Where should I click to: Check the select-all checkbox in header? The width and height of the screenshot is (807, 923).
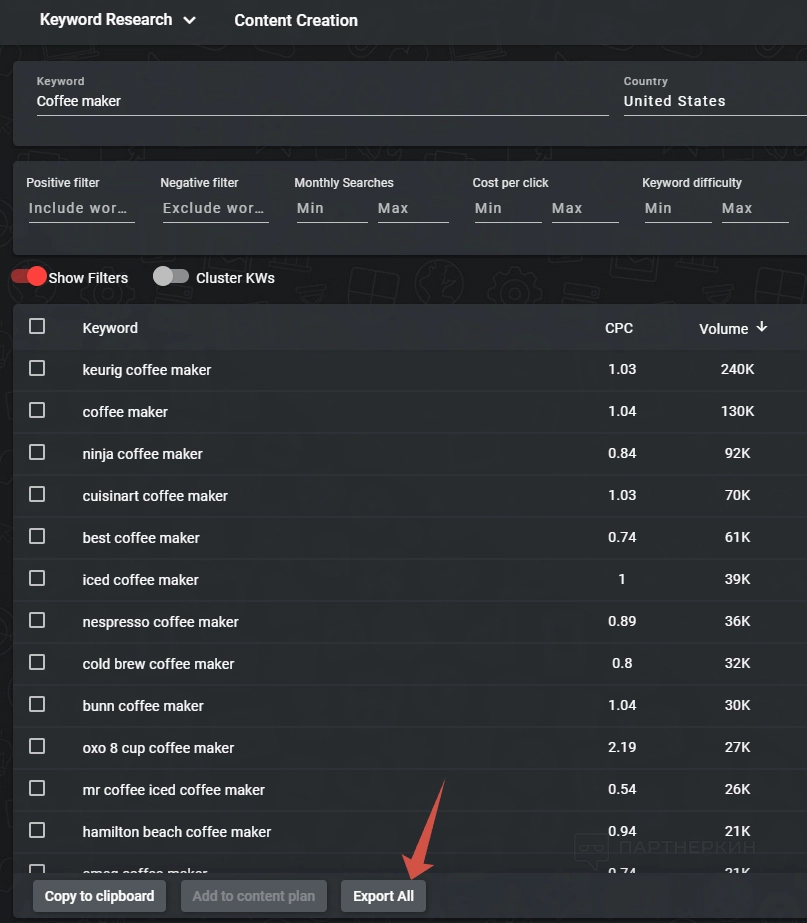point(37,326)
